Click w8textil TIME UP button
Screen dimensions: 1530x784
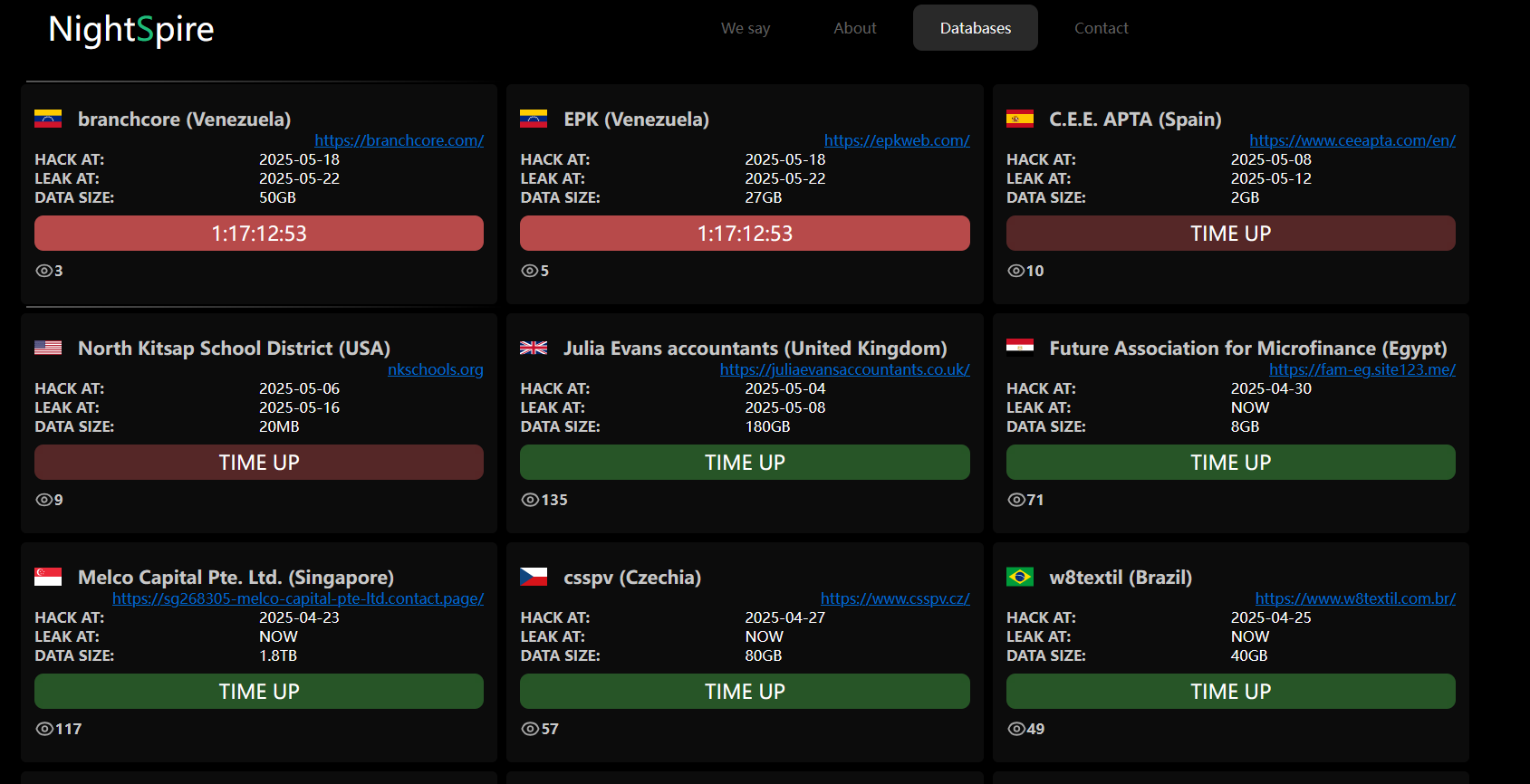[x=1231, y=691]
